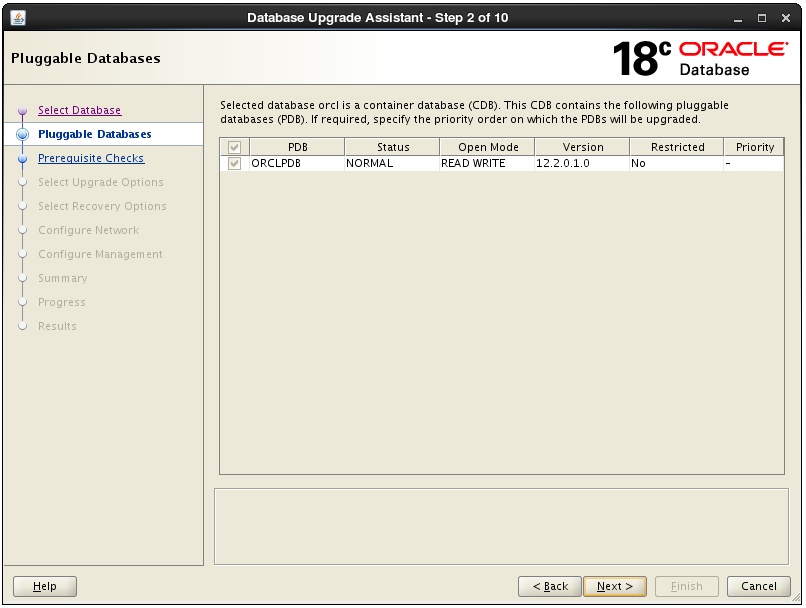Image resolution: width=806 pixels, height=608 pixels.
Task: Close the Upgrade Assistant window
Action: coord(785,19)
